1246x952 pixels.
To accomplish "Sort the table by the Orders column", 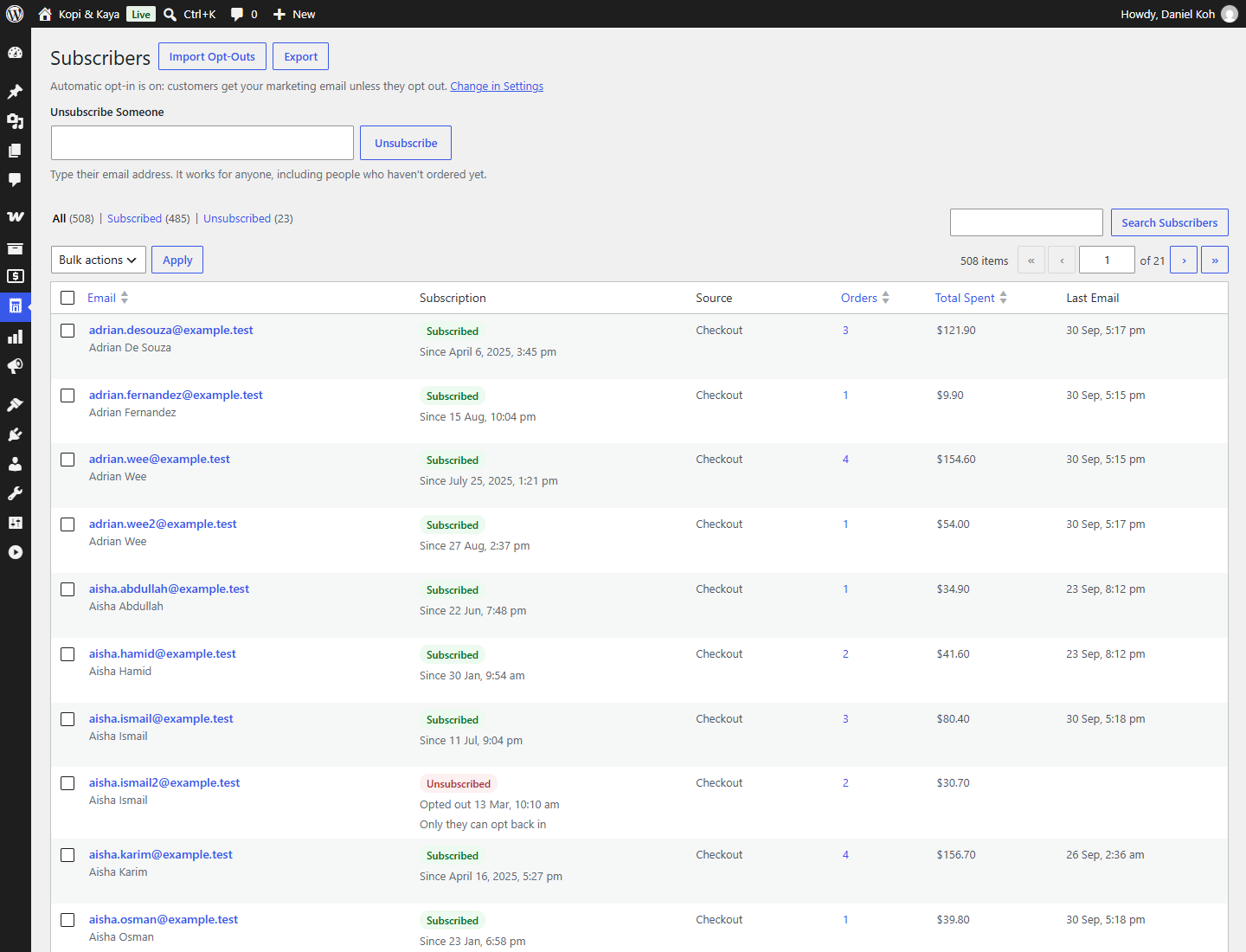I will click(865, 298).
